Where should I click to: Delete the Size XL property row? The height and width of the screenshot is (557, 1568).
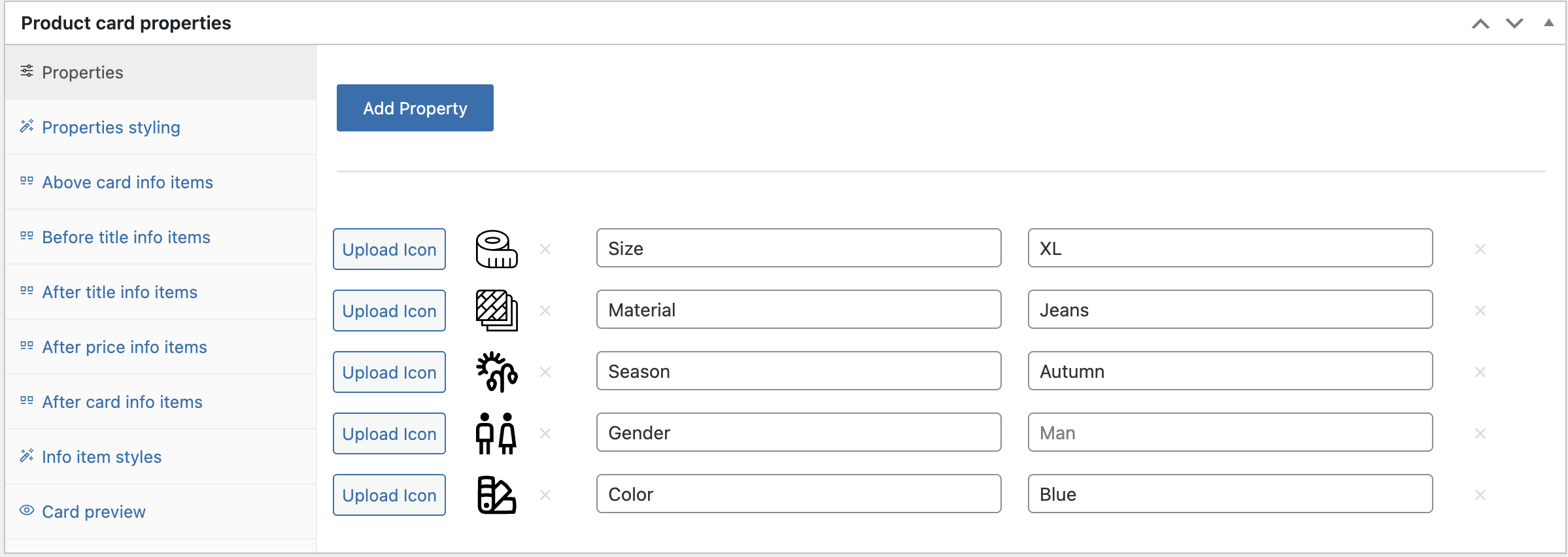point(1480,249)
